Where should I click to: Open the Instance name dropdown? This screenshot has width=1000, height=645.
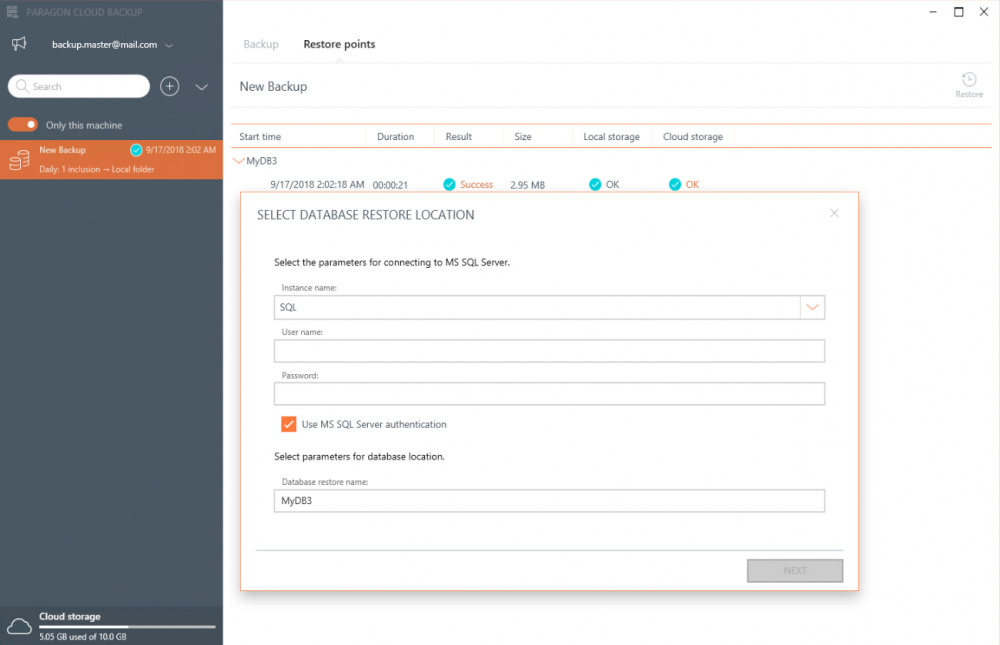[812, 307]
